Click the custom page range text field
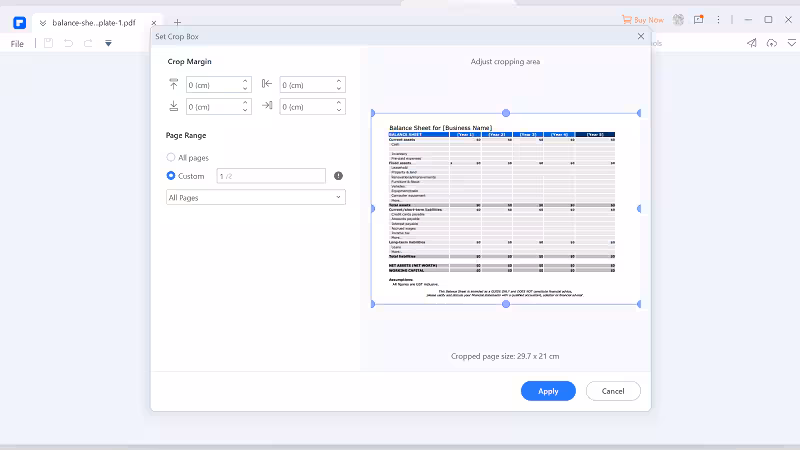Image resolution: width=800 pixels, height=450 pixels. tap(271, 176)
